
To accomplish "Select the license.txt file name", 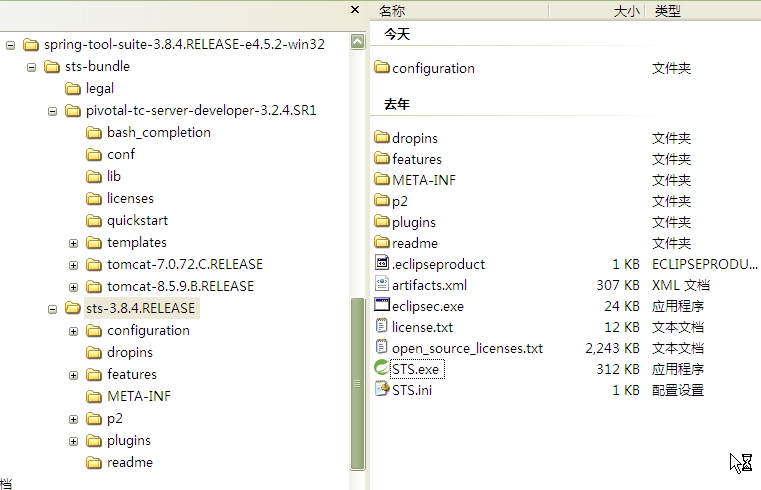I will point(422,327).
